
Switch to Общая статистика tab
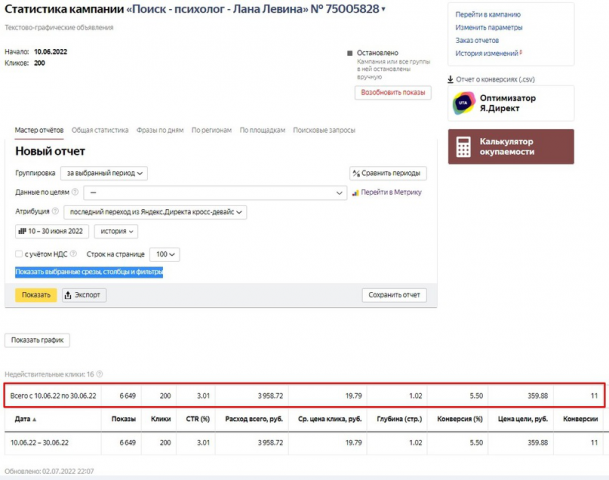[x=100, y=130]
